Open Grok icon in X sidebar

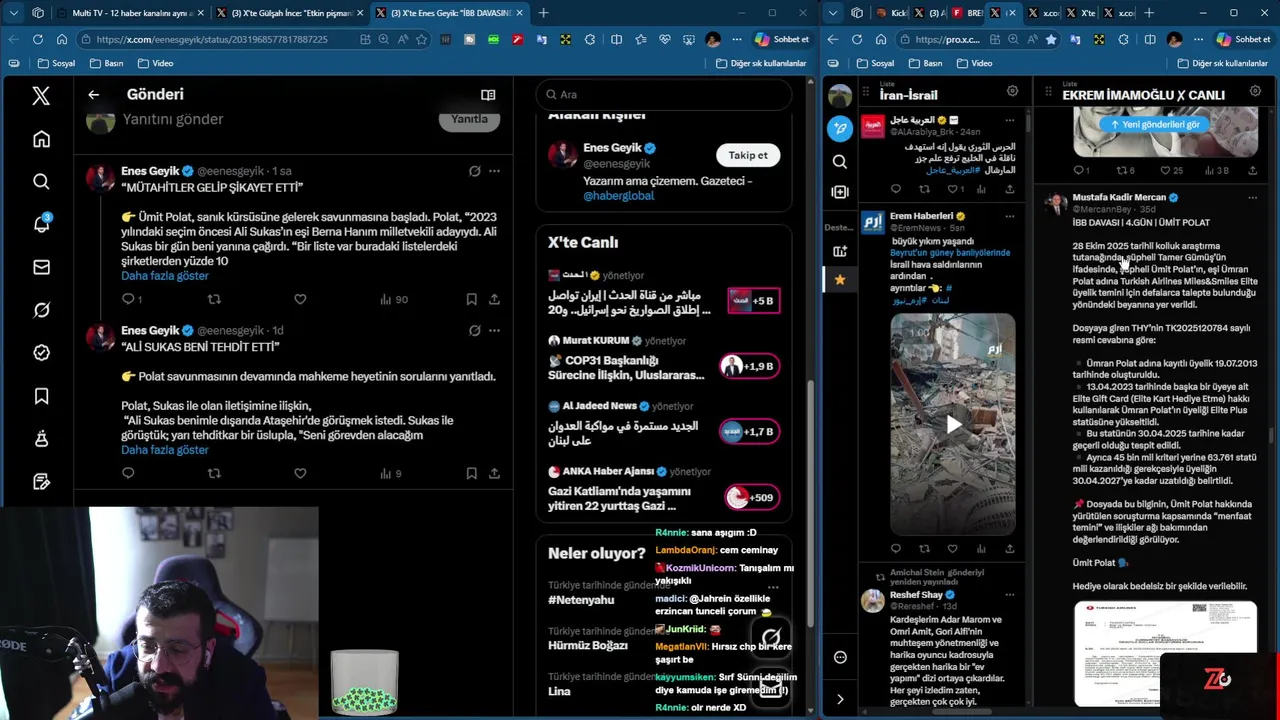click(41, 310)
